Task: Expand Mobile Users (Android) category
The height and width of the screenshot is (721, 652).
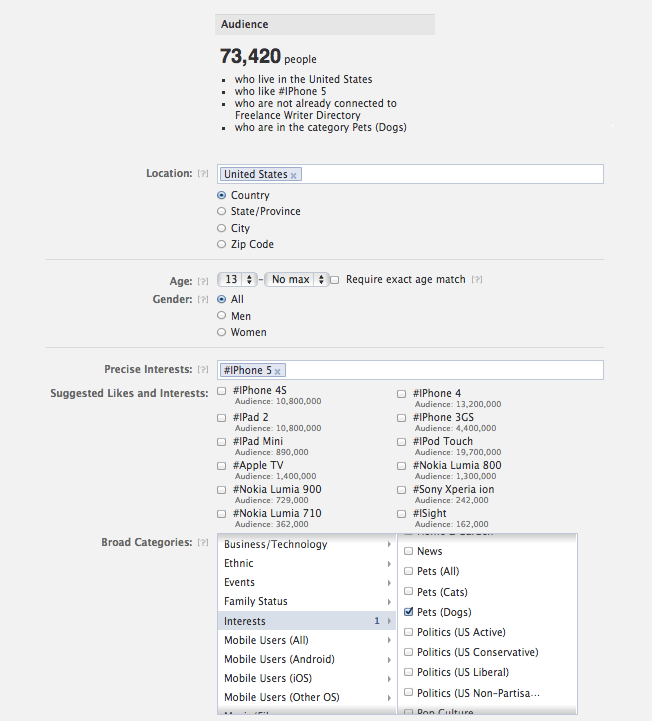Action: (x=307, y=659)
